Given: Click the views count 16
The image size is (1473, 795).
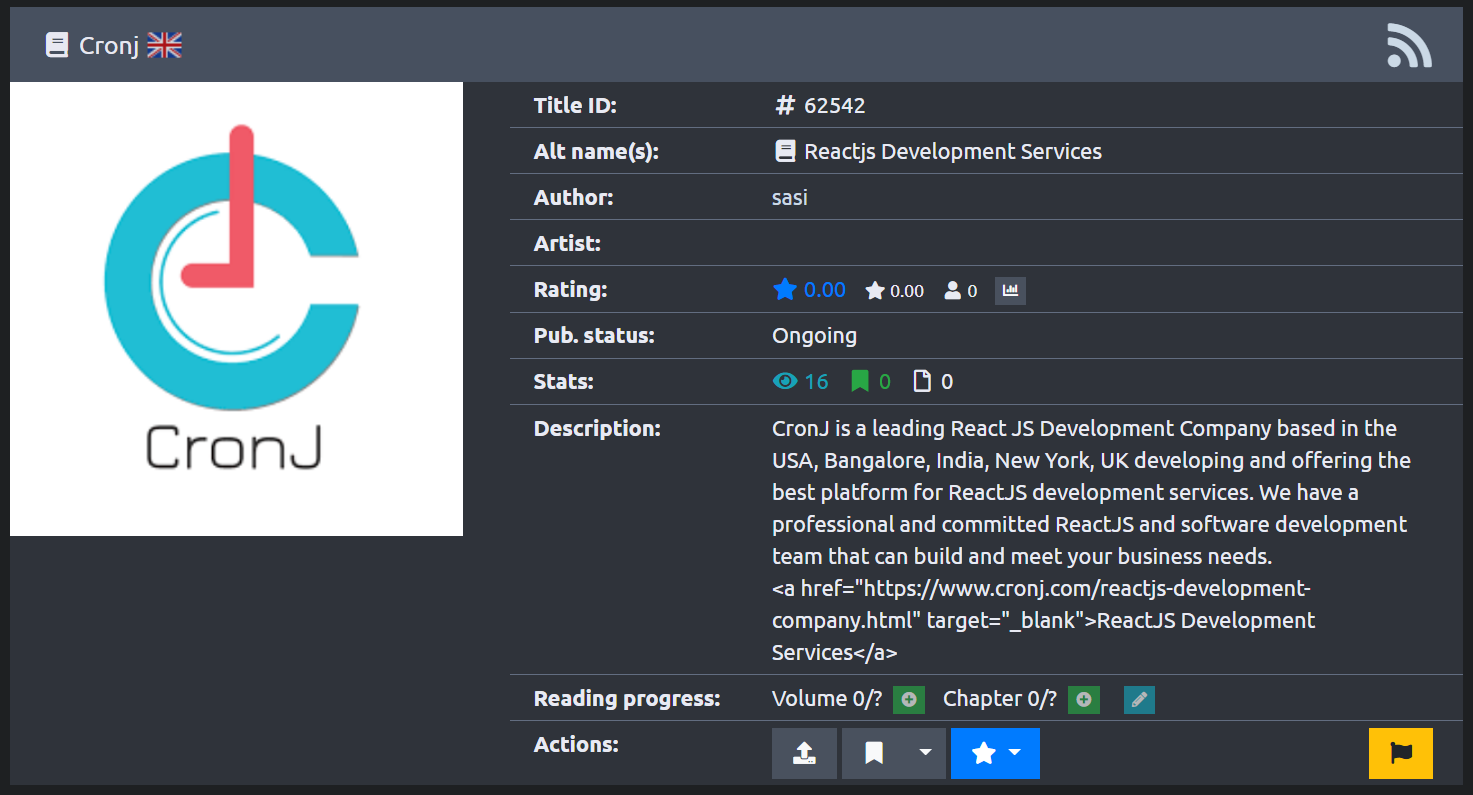Looking at the screenshot, I should click(816, 381).
